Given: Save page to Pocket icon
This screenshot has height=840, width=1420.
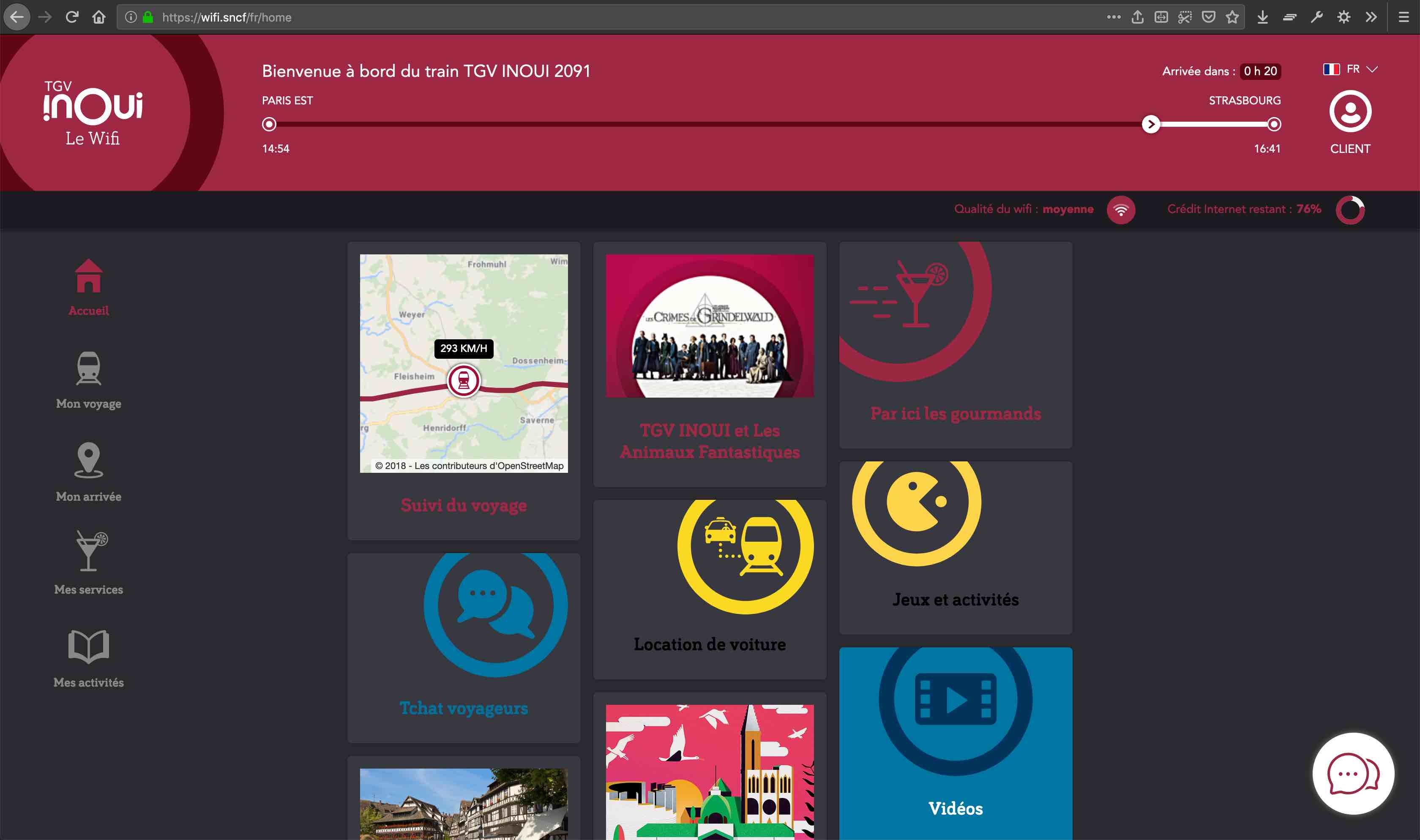Looking at the screenshot, I should point(1208,17).
